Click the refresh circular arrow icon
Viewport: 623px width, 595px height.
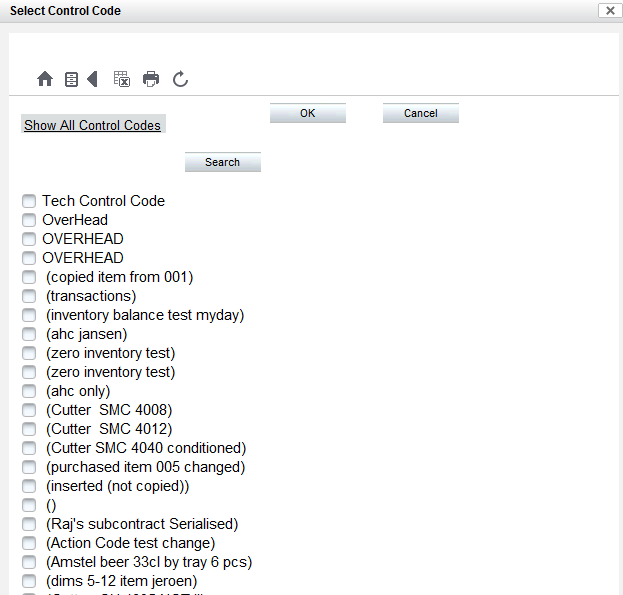click(x=180, y=79)
